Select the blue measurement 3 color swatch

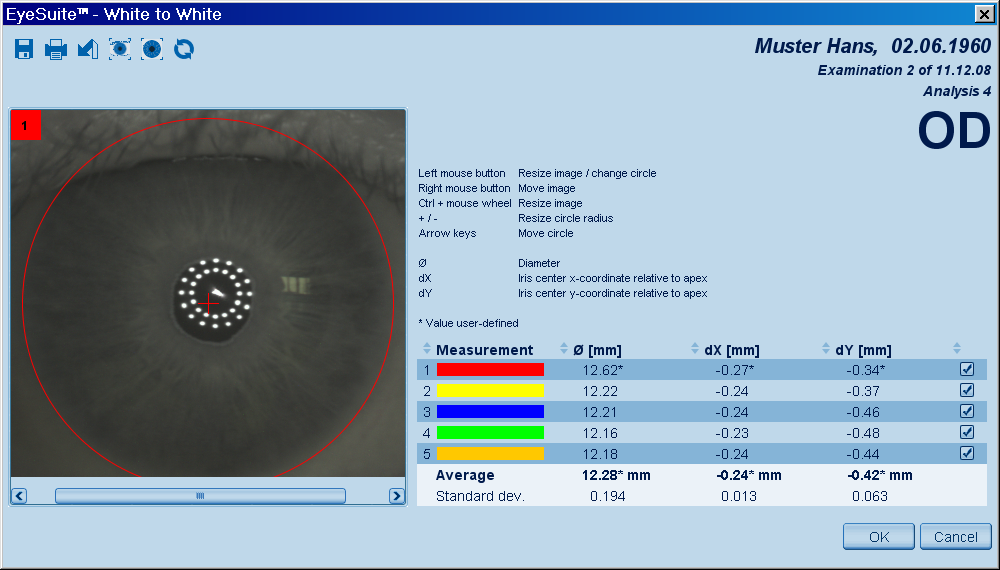tap(490, 411)
